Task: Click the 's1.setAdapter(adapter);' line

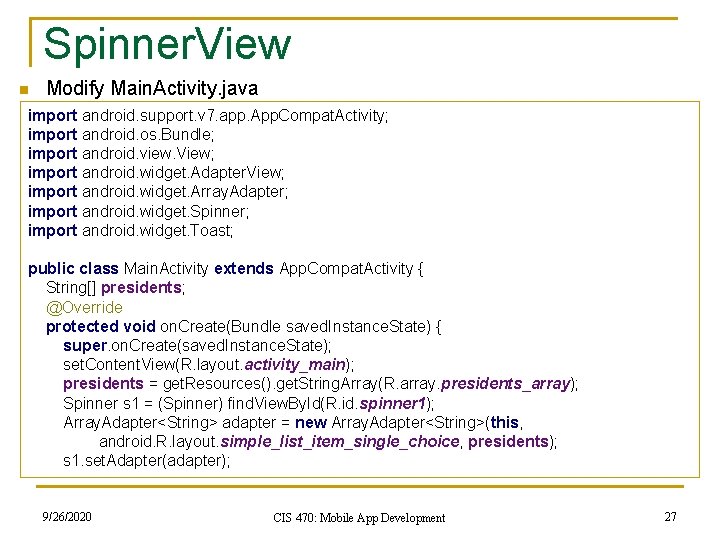Action: click(146, 461)
